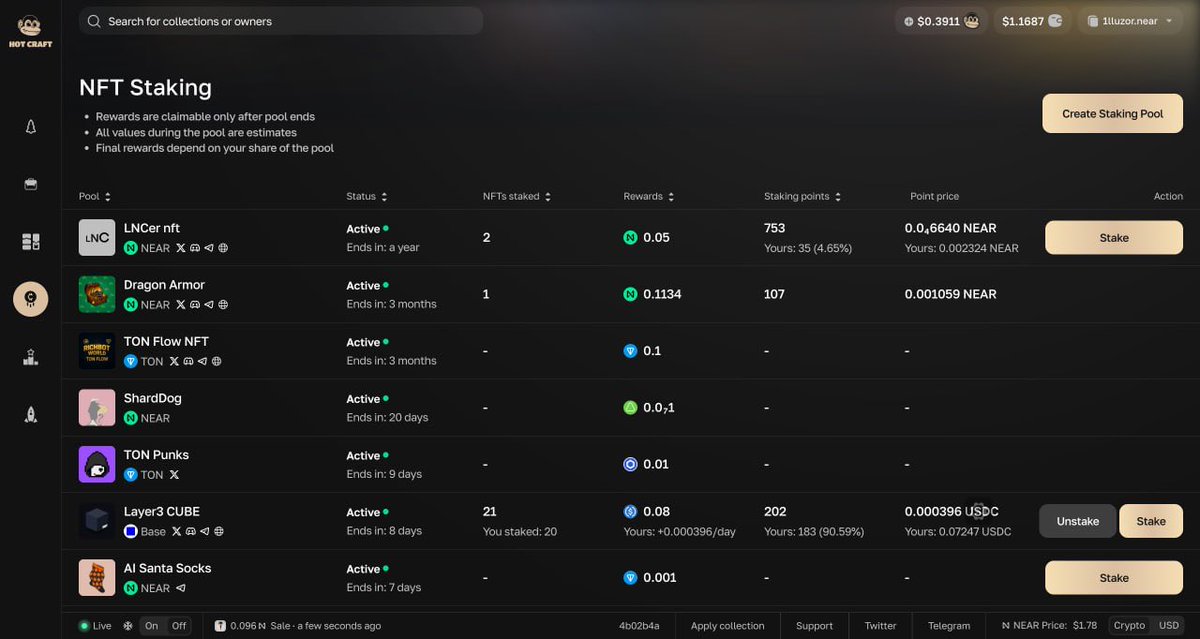Open LNCer nft X (Twitter) link
The image size is (1200, 639).
(181, 248)
